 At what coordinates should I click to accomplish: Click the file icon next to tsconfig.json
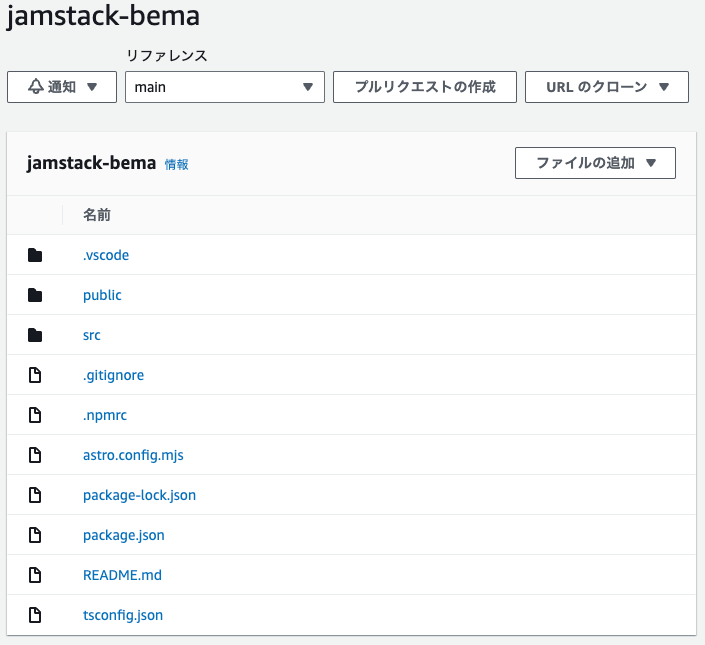[36, 615]
